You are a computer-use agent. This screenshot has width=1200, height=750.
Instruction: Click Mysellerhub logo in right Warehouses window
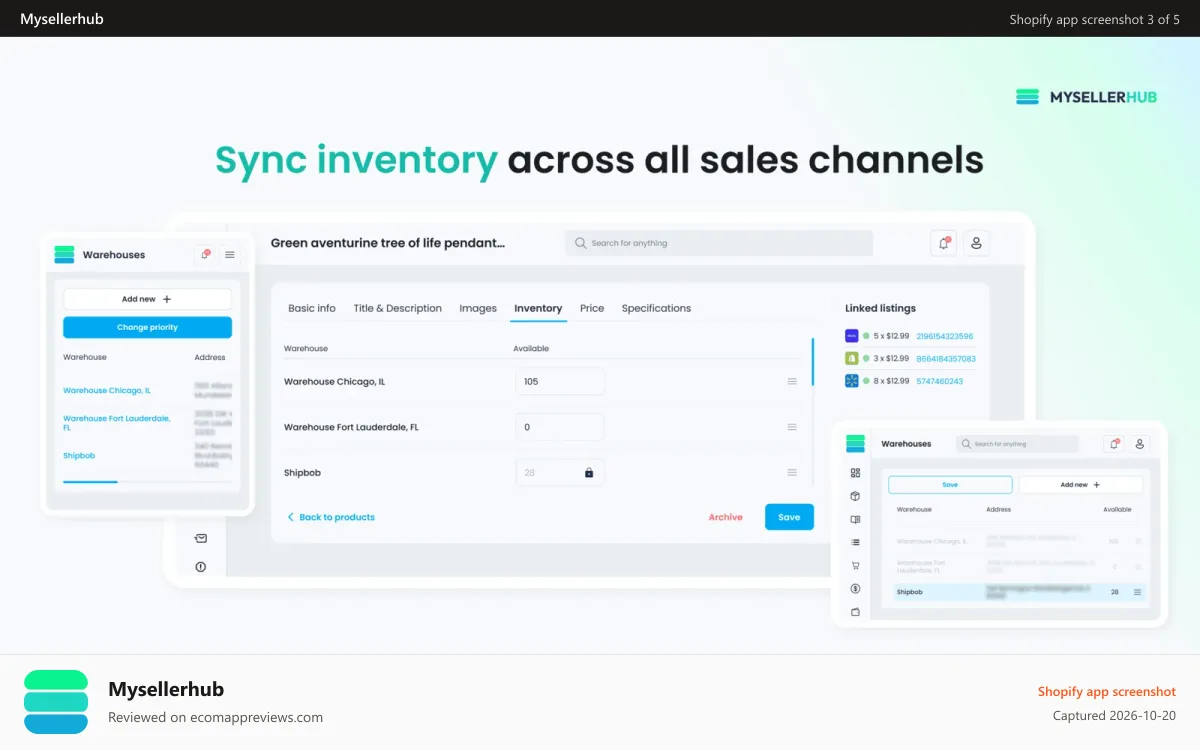pyautogui.click(x=855, y=443)
